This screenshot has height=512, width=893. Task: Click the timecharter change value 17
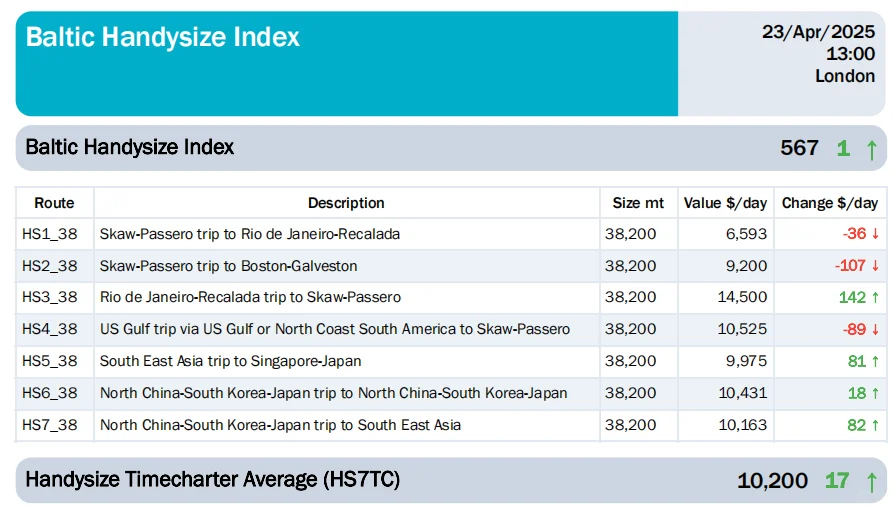click(x=837, y=481)
